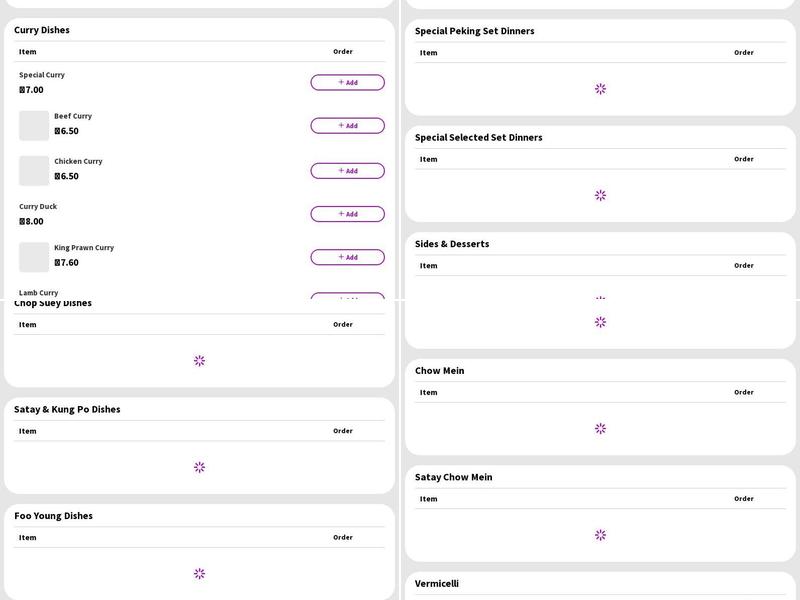Image resolution: width=800 pixels, height=600 pixels.
Task: Click the Curry Duck item name
Action: [x=38, y=207]
